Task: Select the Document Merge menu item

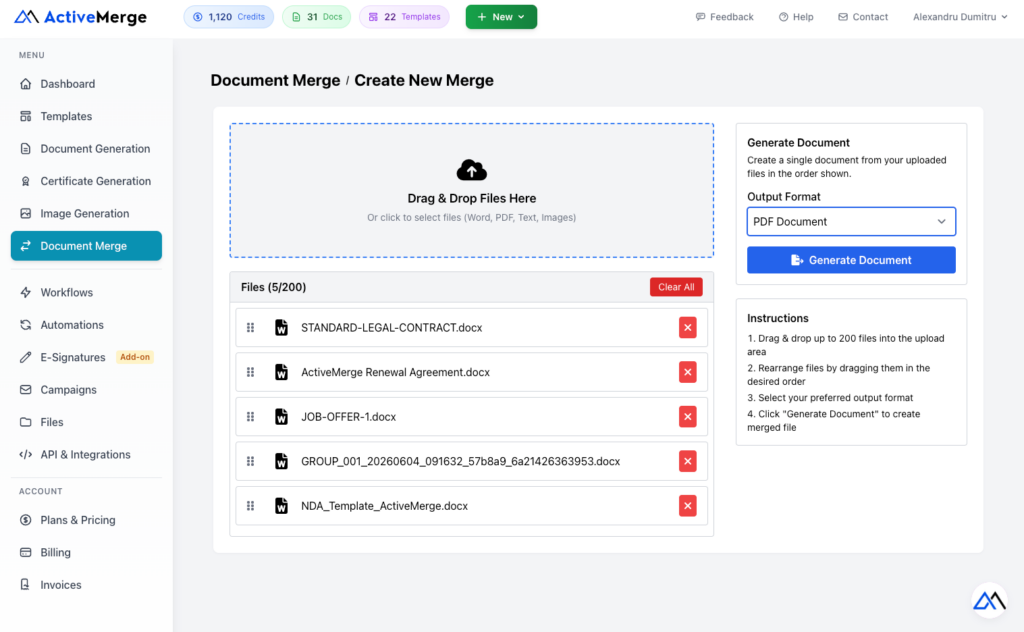Action: tap(86, 246)
